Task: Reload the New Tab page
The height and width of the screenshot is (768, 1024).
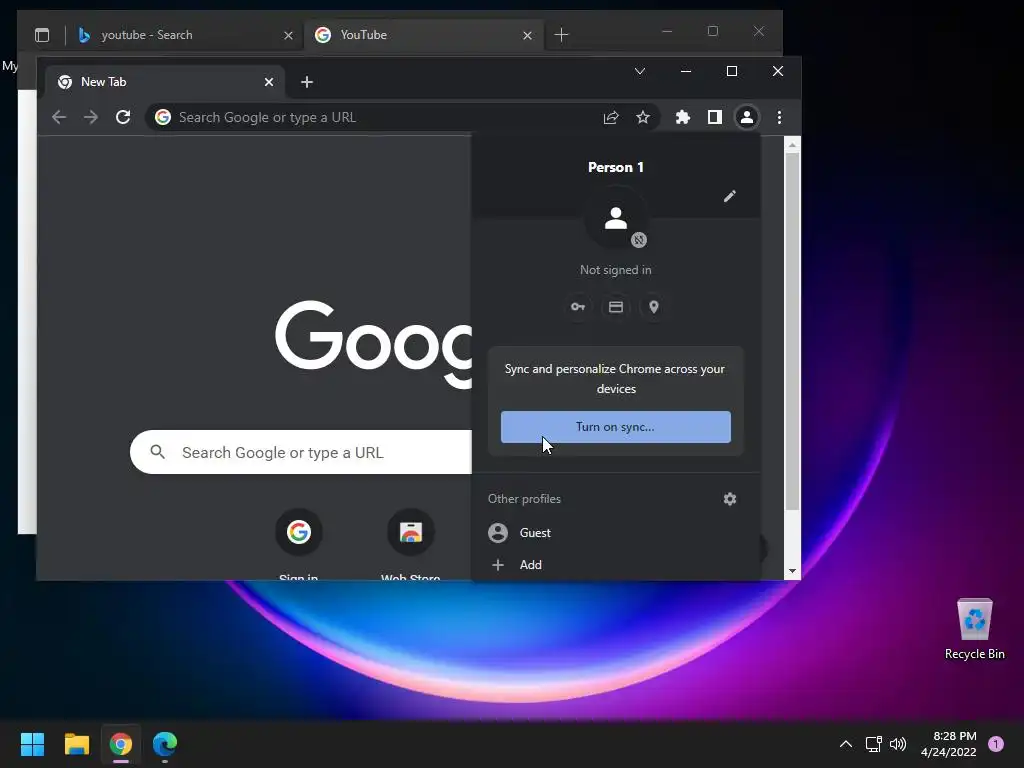Action: (x=123, y=118)
